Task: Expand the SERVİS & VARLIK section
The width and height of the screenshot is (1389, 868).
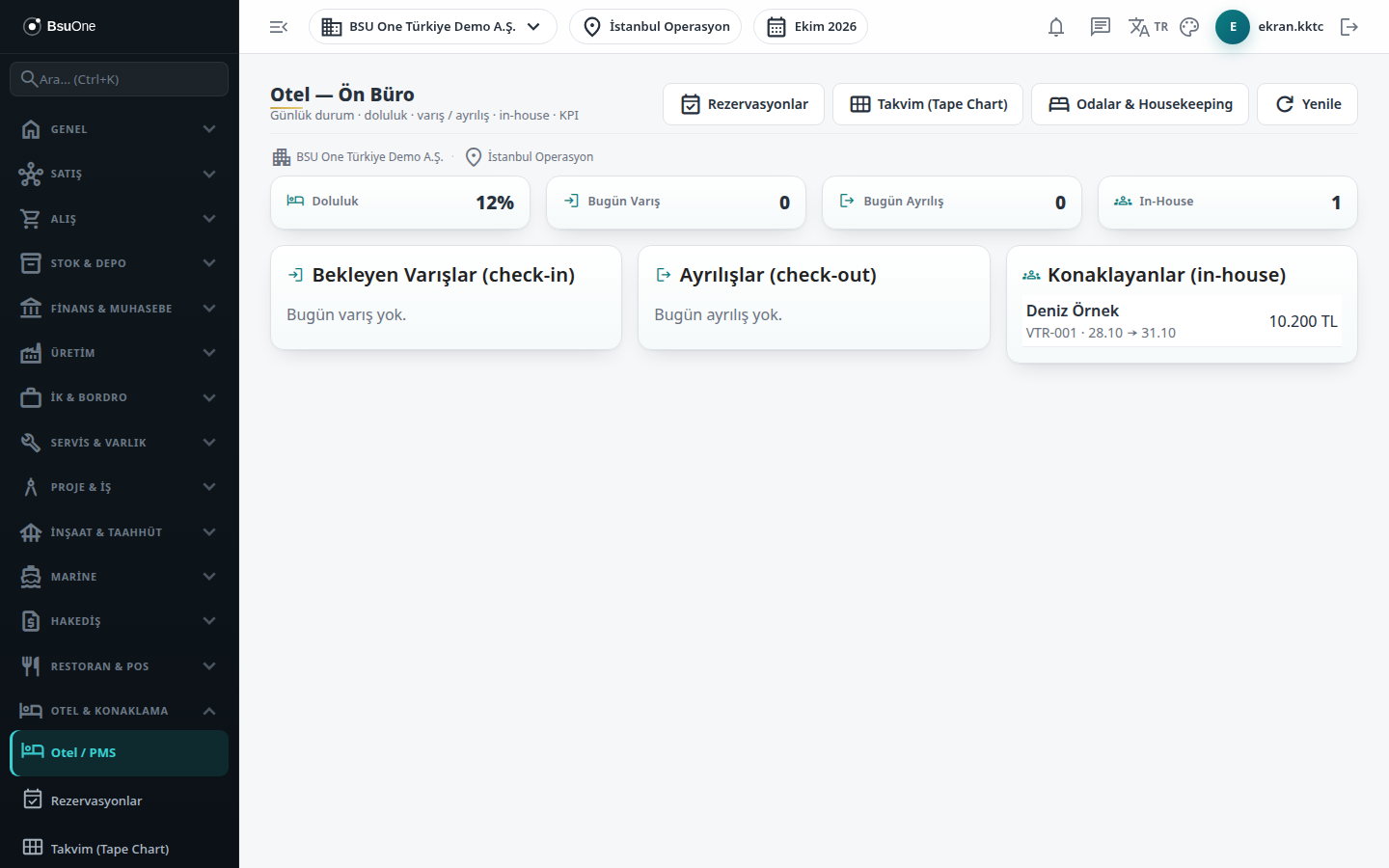Action: tap(120, 443)
